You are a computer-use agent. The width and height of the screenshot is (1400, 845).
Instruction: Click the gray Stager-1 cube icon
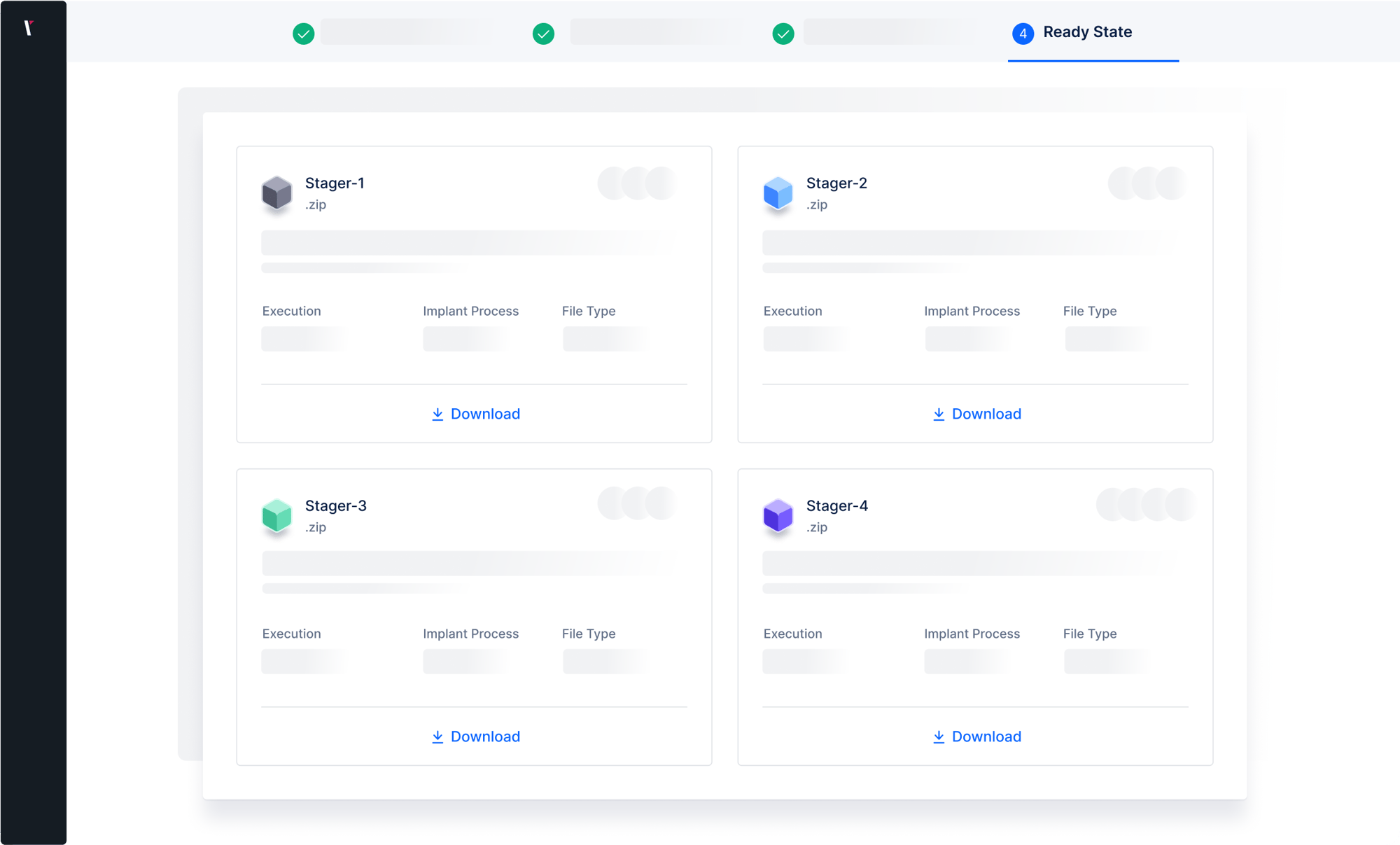(x=276, y=193)
